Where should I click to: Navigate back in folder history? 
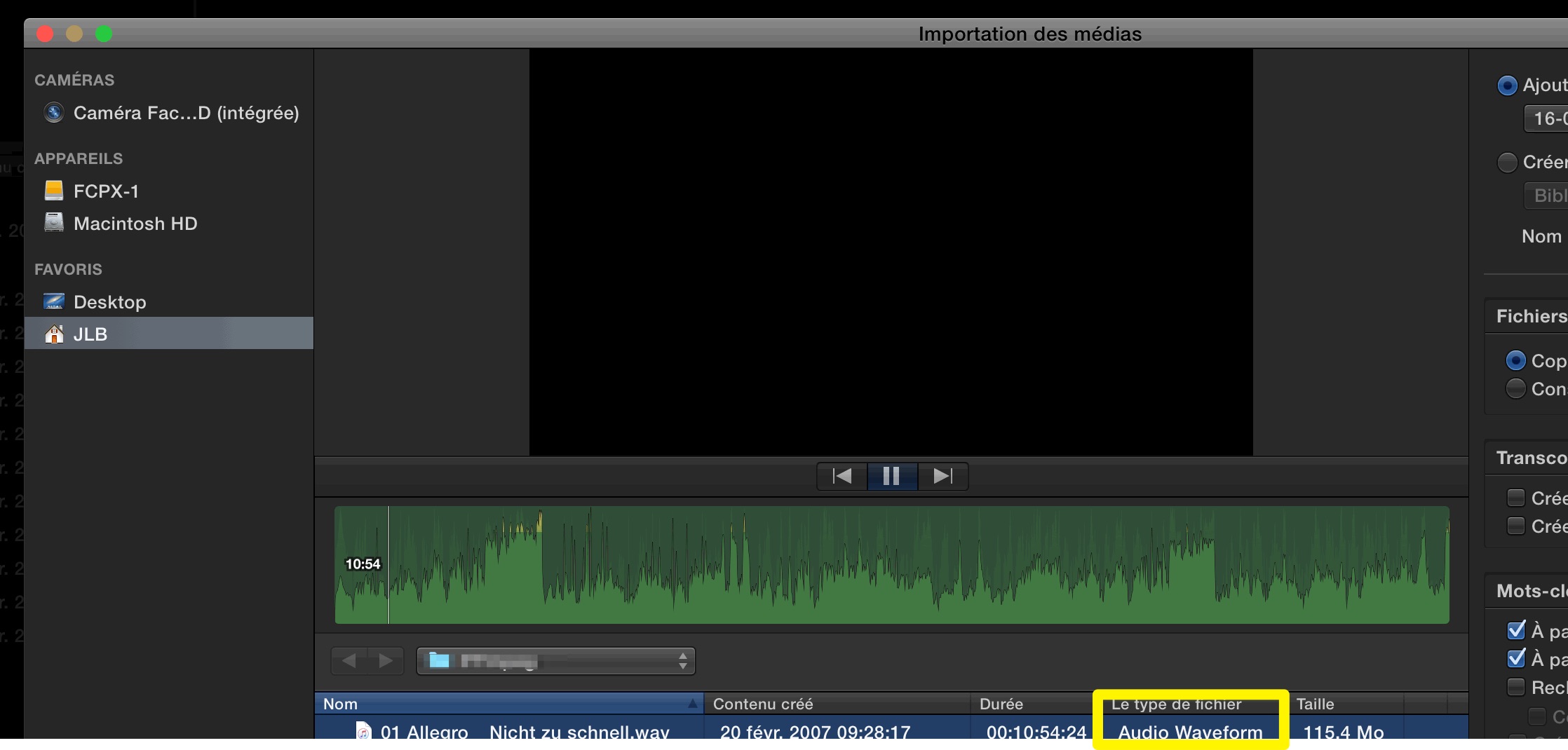(x=349, y=661)
